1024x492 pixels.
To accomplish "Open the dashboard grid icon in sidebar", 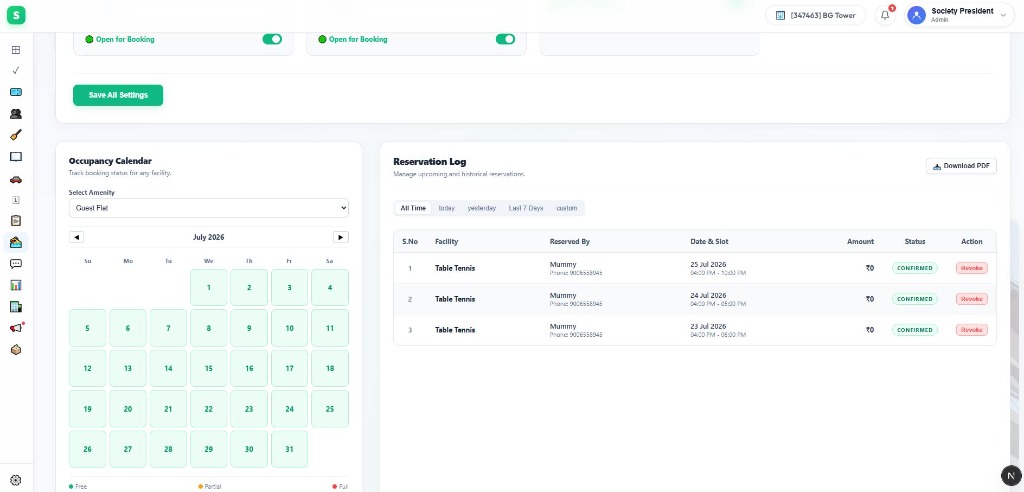I will click(16, 50).
